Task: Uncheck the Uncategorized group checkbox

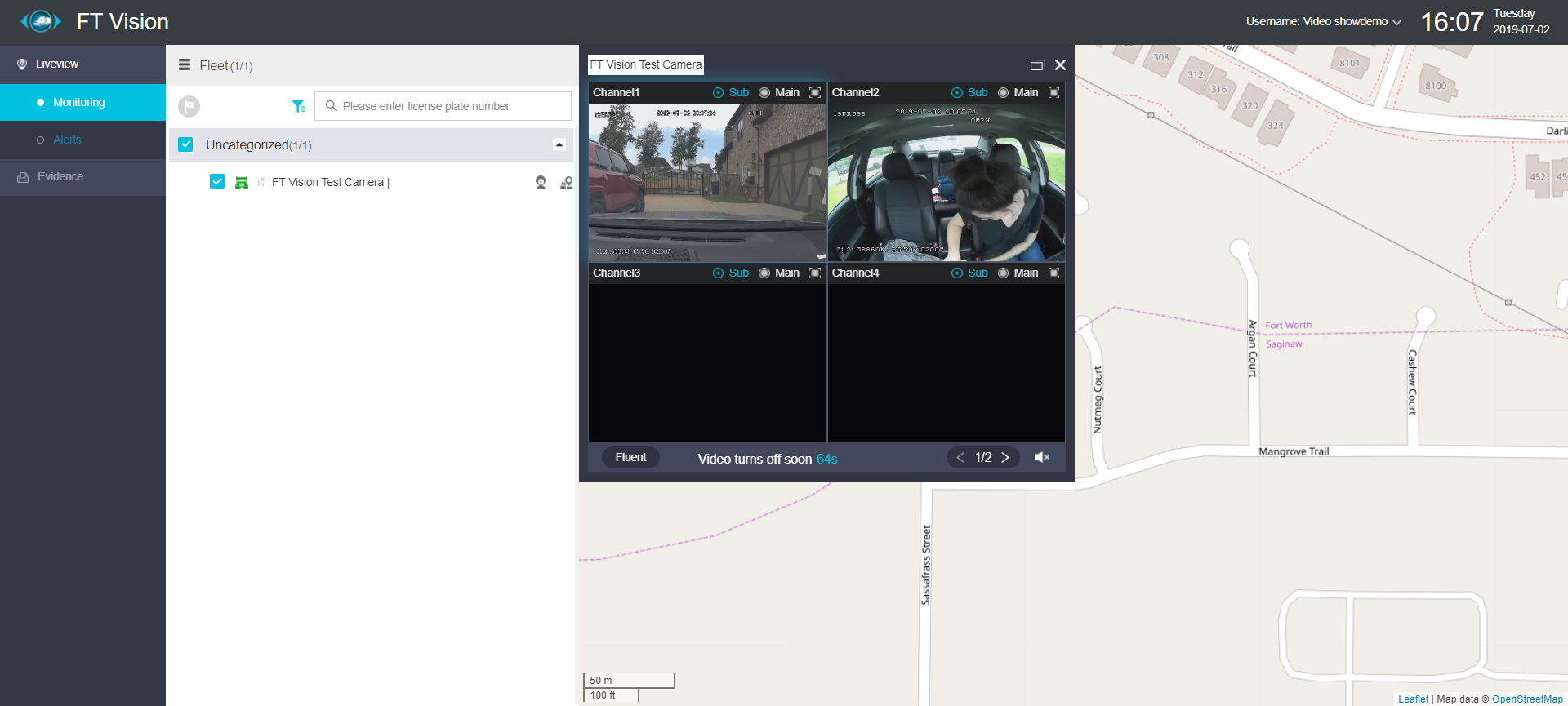Action: 186,144
